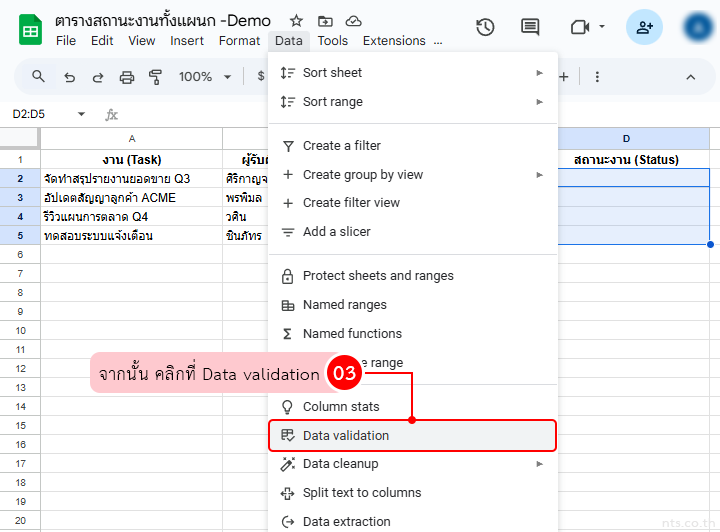Select cell A2 with Q3 task
This screenshot has width=720, height=532.
(131, 178)
